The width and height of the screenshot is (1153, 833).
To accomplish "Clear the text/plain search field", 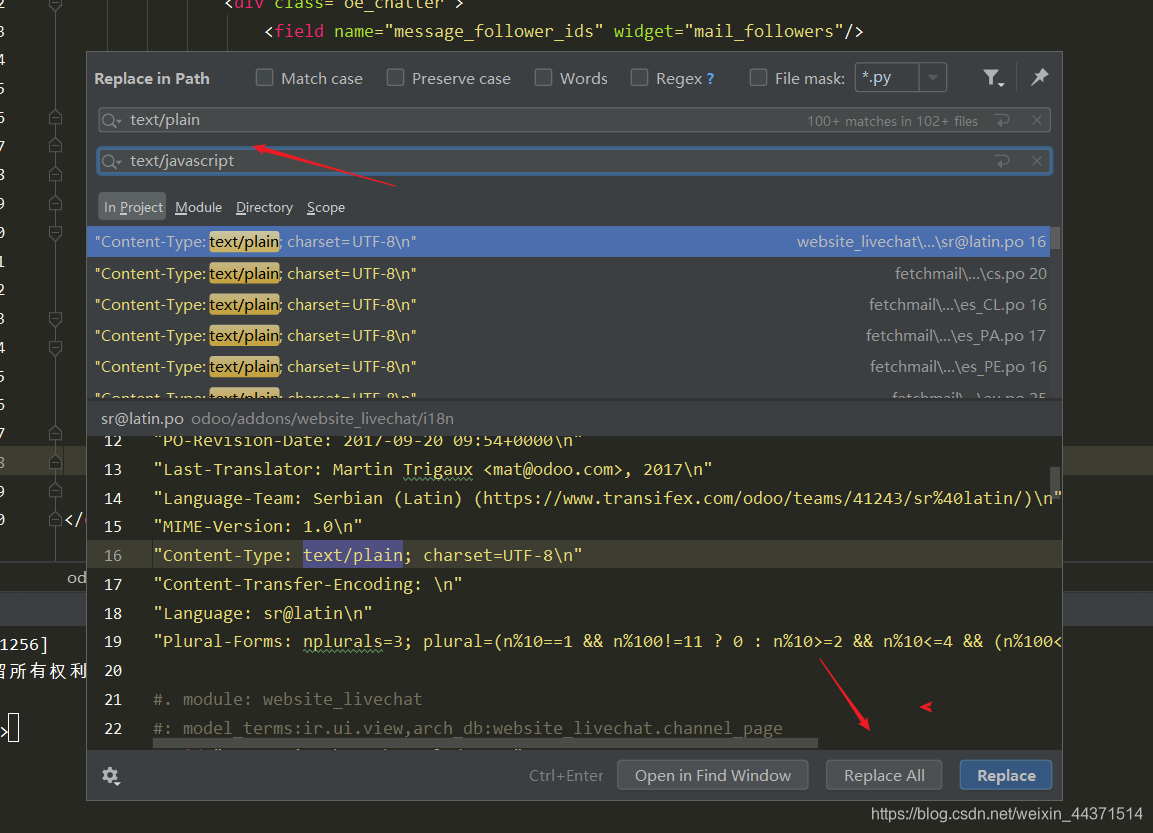I will tap(1037, 121).
